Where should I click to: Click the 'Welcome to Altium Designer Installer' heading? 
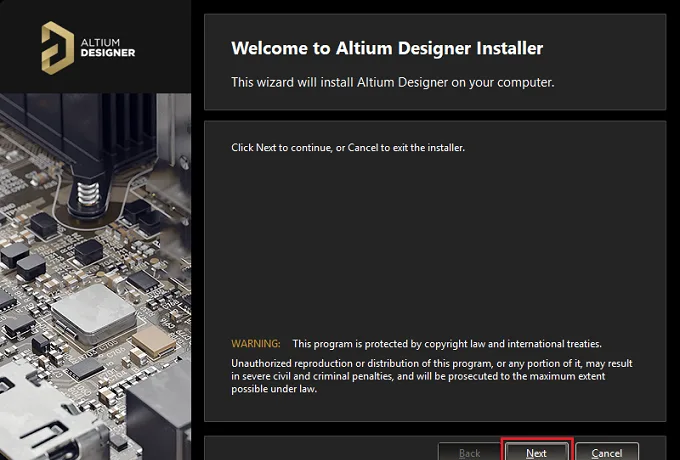point(387,48)
